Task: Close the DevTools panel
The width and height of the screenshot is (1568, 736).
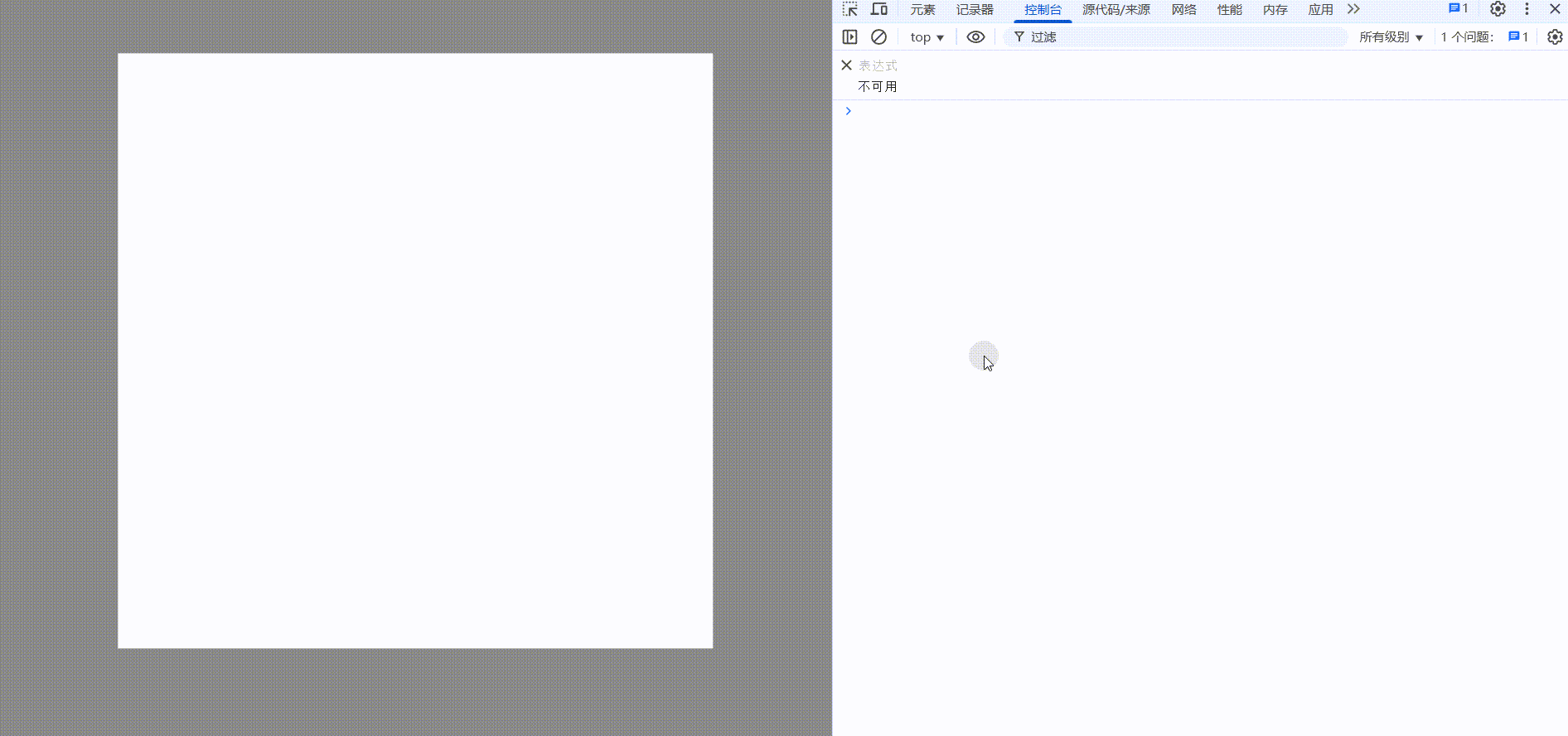Action: click(1555, 9)
